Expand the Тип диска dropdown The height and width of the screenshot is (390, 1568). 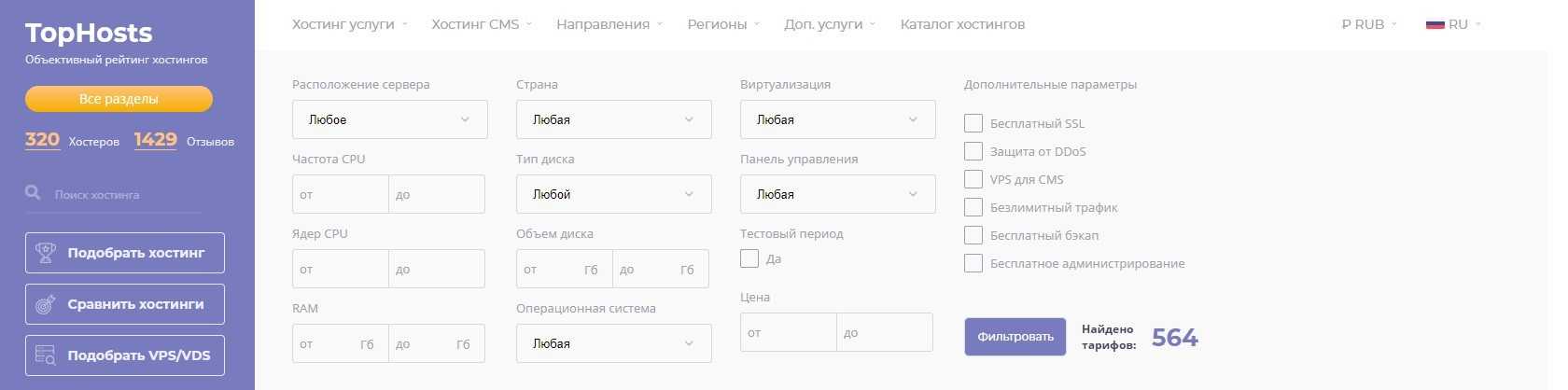(x=613, y=194)
